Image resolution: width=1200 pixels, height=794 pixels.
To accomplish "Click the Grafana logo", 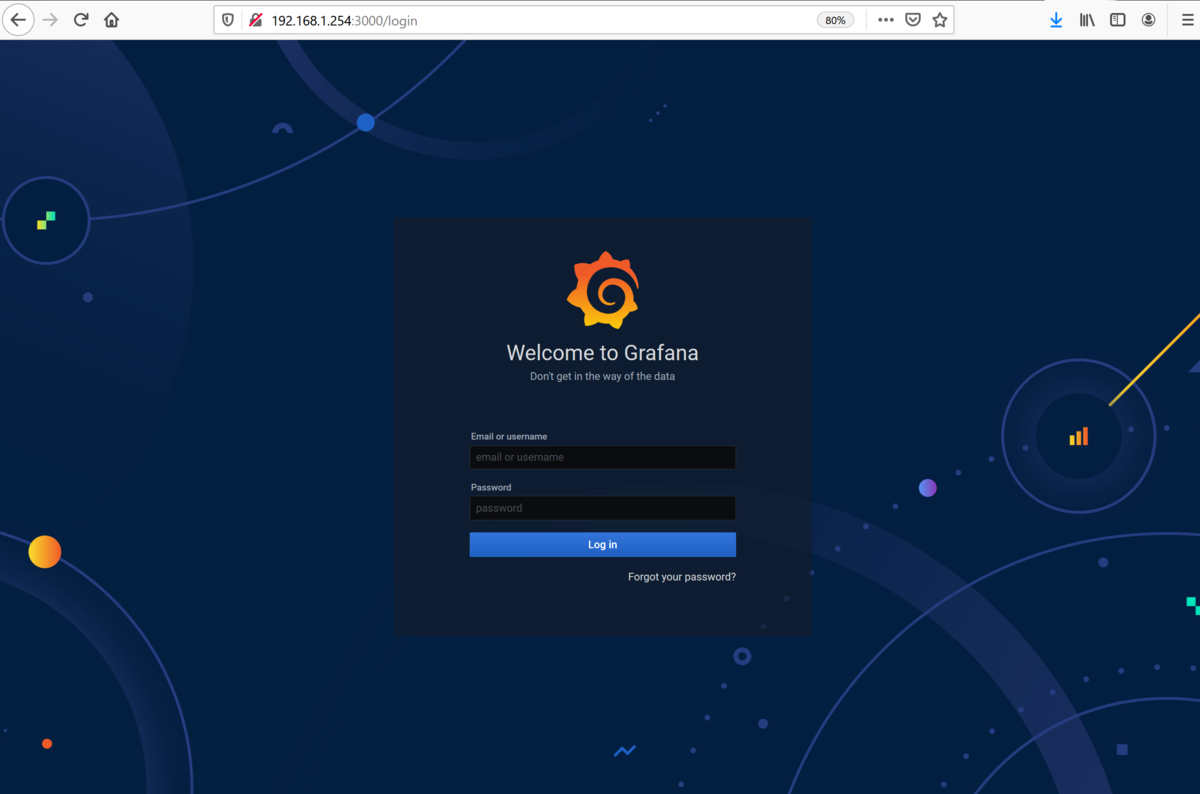I will [603, 290].
